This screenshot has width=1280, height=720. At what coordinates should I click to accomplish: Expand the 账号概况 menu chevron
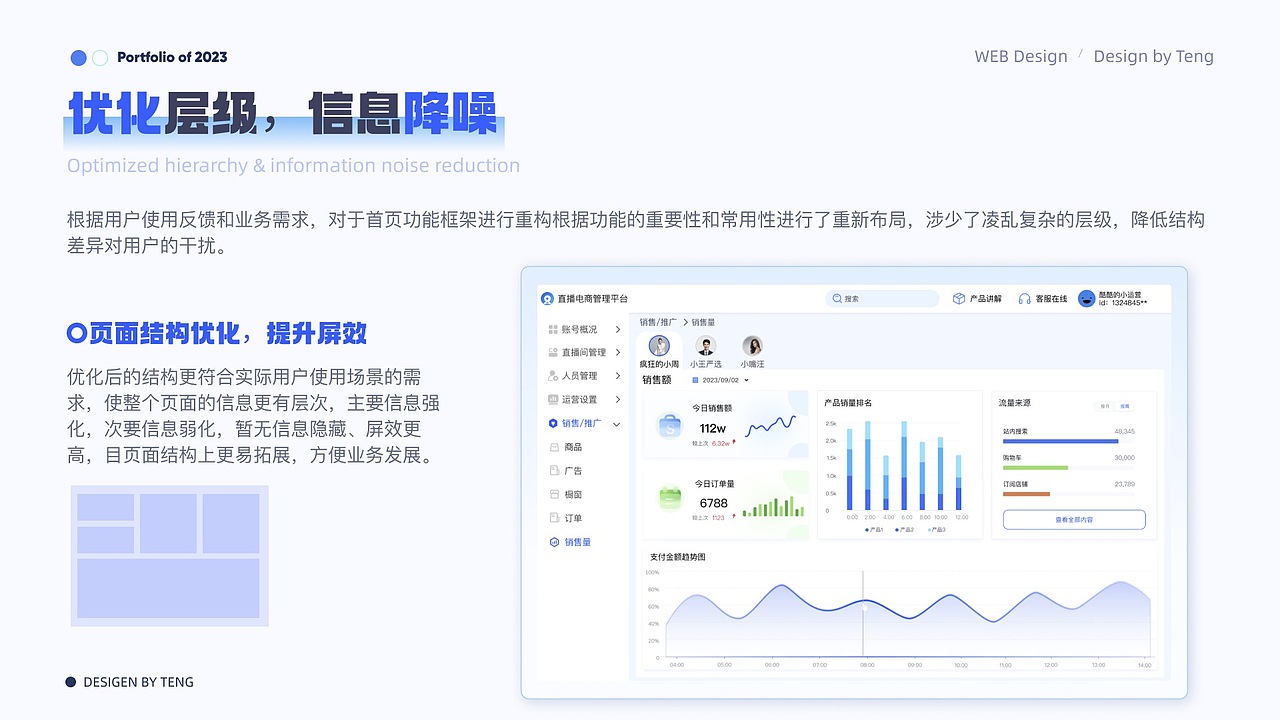tap(618, 329)
